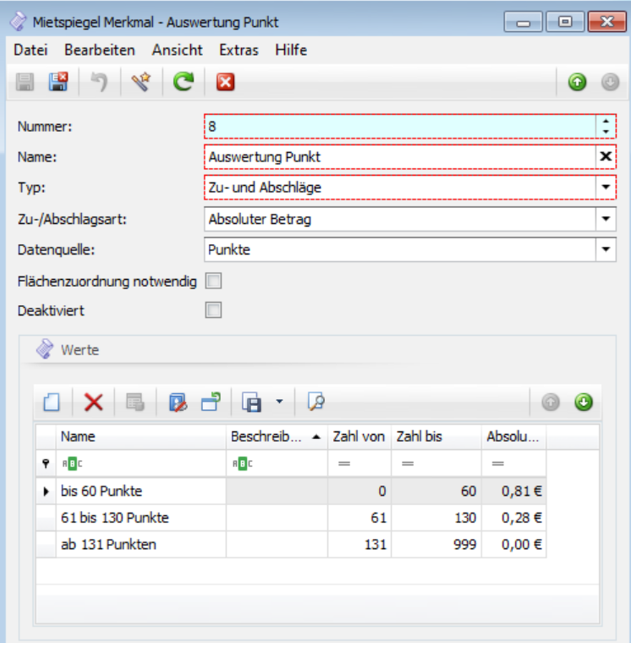Delete selected row with red X in Werte

93,402
